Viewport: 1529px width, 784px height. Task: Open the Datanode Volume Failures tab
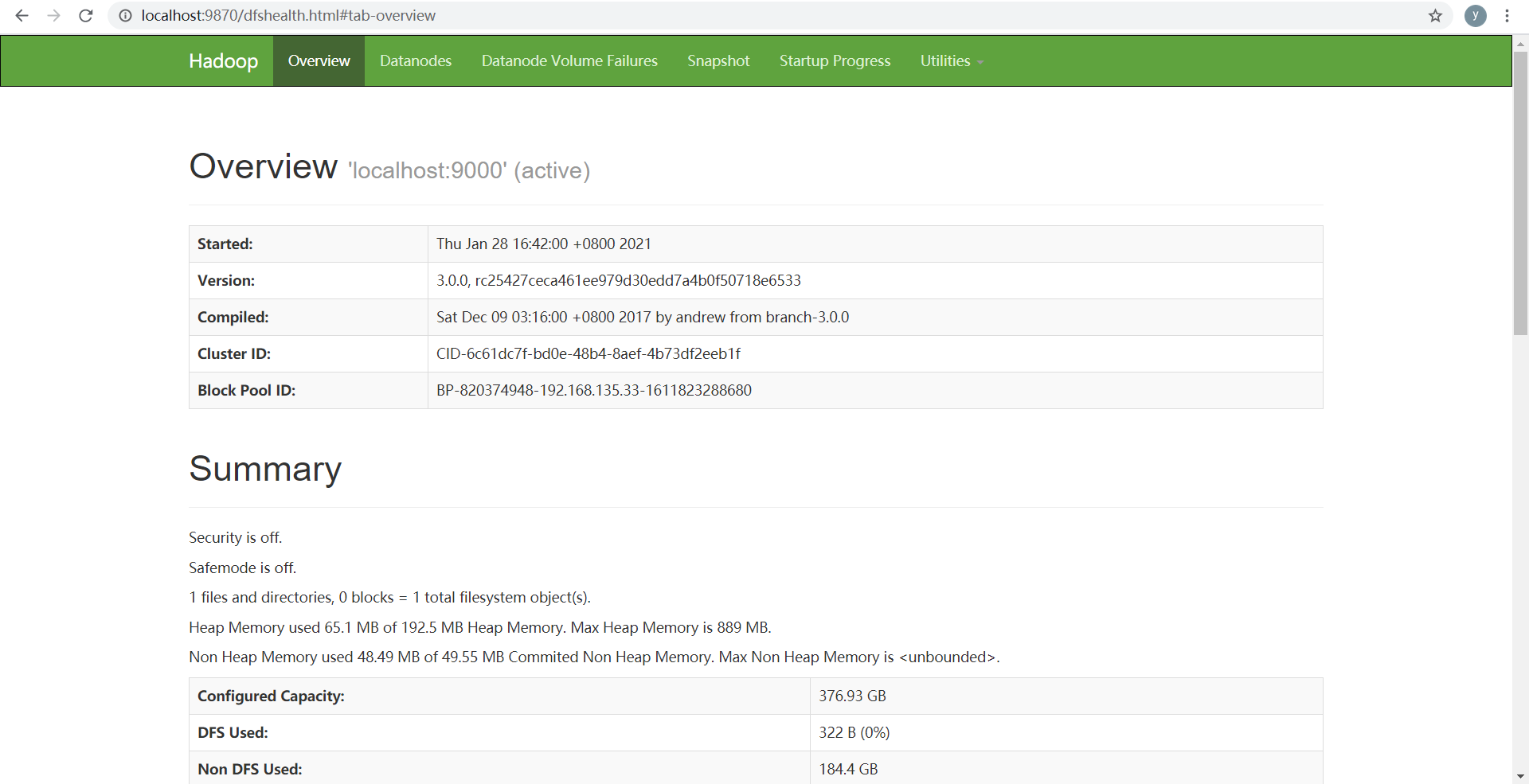569,60
